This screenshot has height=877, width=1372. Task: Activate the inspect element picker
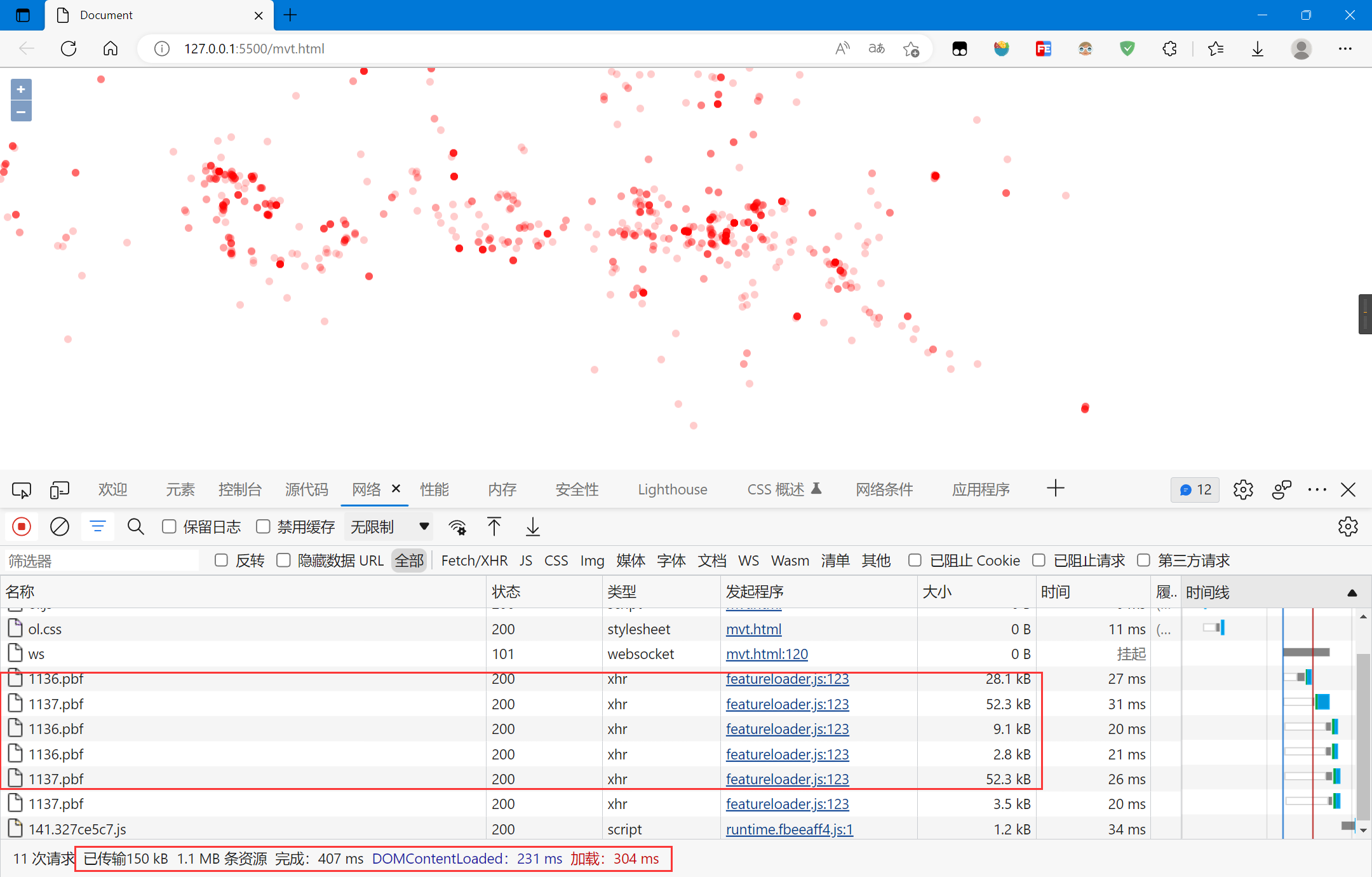(x=22, y=490)
